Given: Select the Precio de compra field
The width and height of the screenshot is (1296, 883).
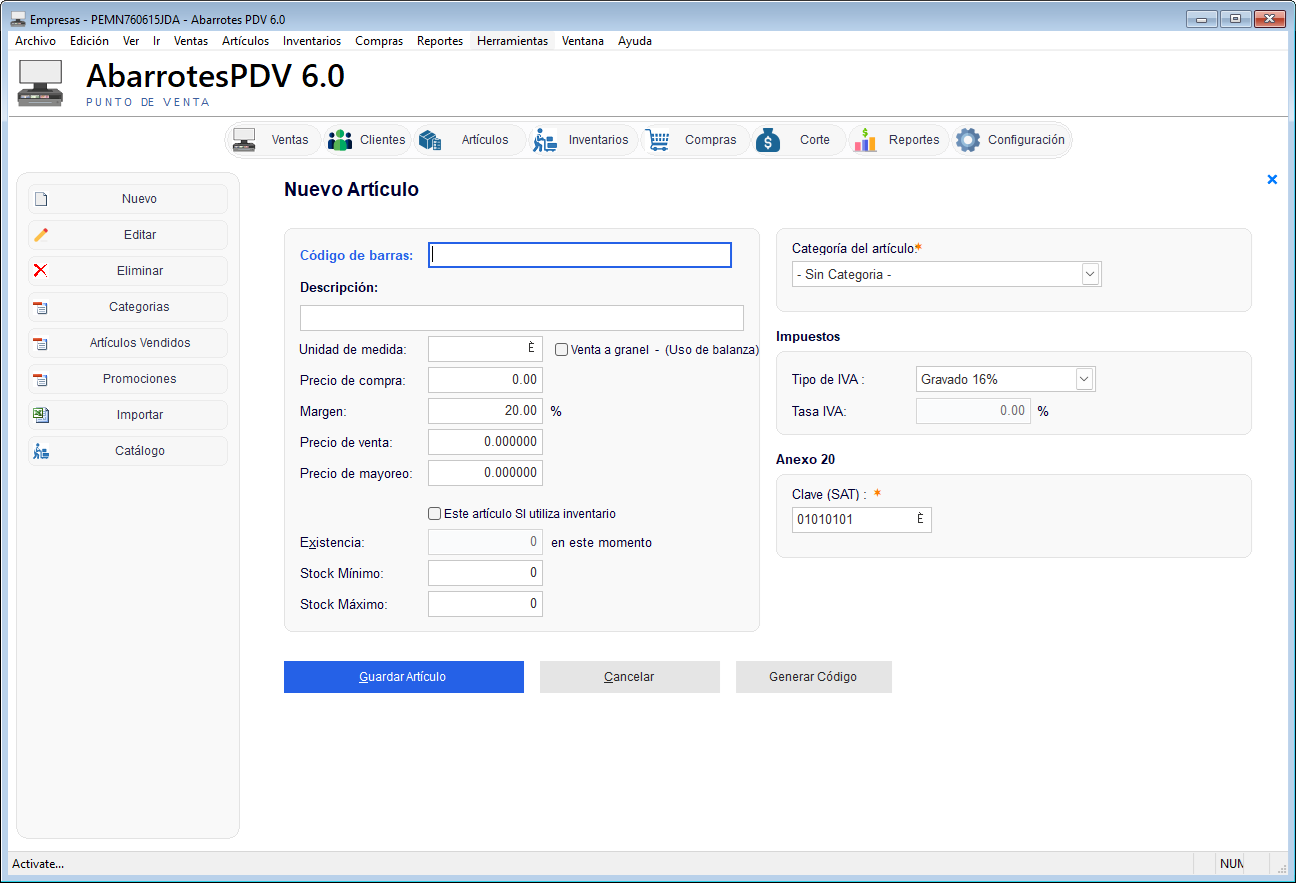Looking at the screenshot, I should coord(485,380).
